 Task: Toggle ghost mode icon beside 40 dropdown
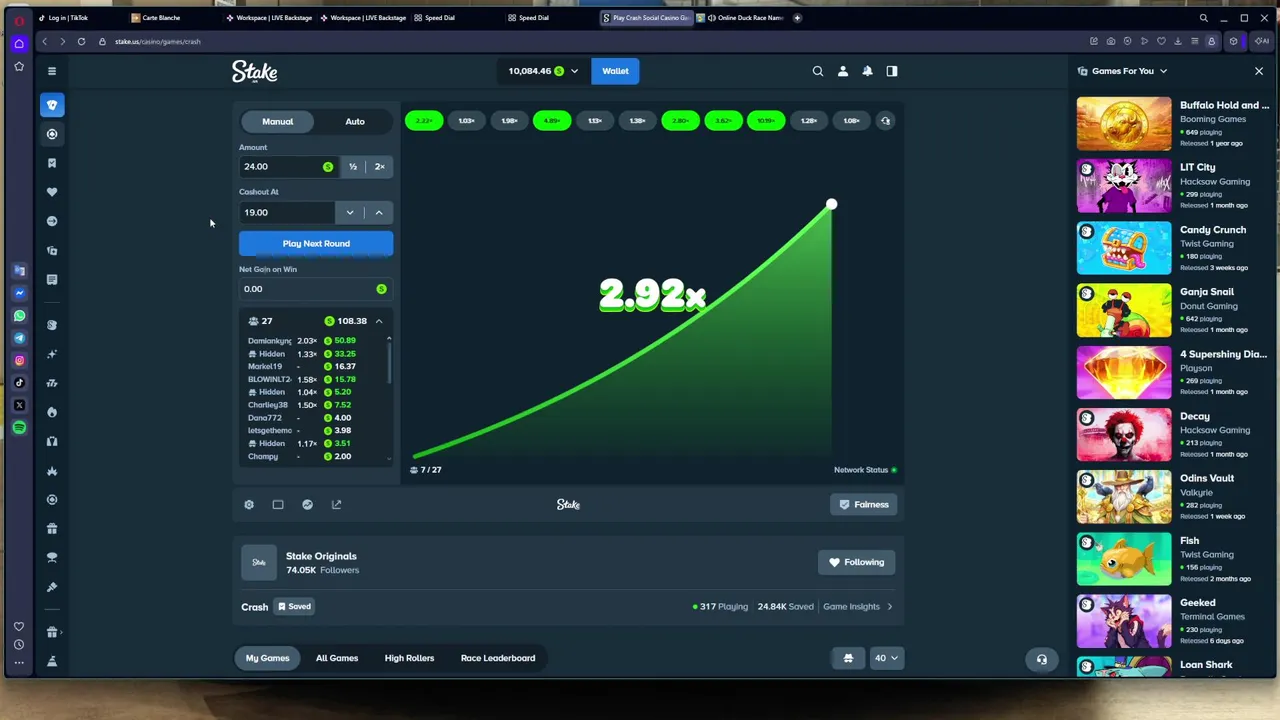(848, 658)
